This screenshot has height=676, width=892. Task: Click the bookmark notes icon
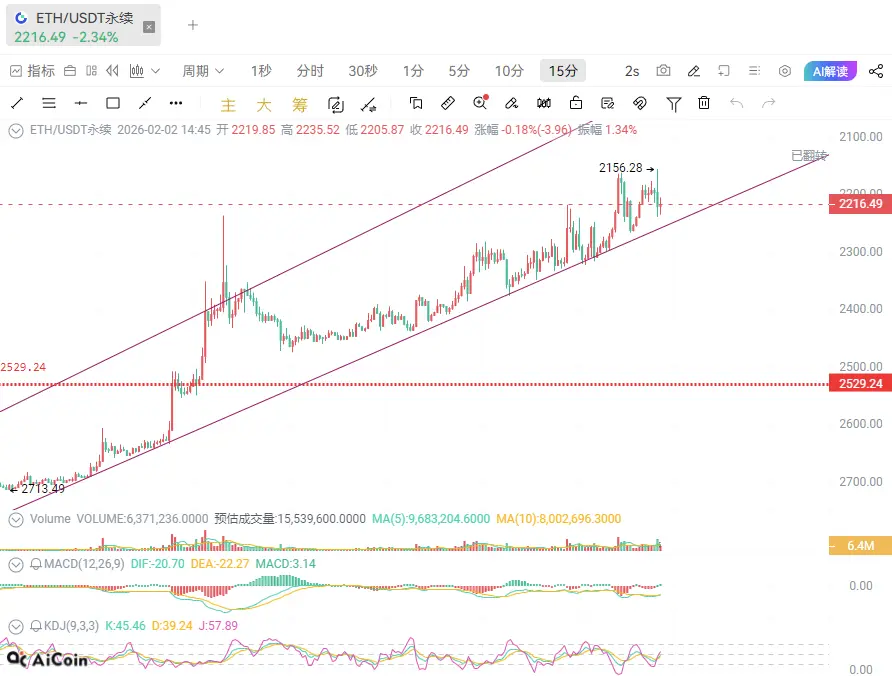click(x=416, y=103)
